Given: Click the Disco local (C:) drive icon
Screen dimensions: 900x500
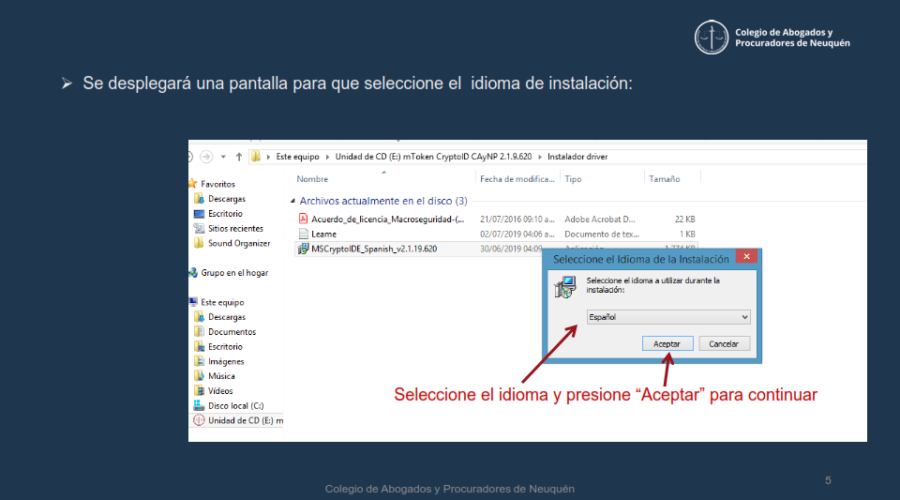Looking at the screenshot, I should click(x=199, y=405).
